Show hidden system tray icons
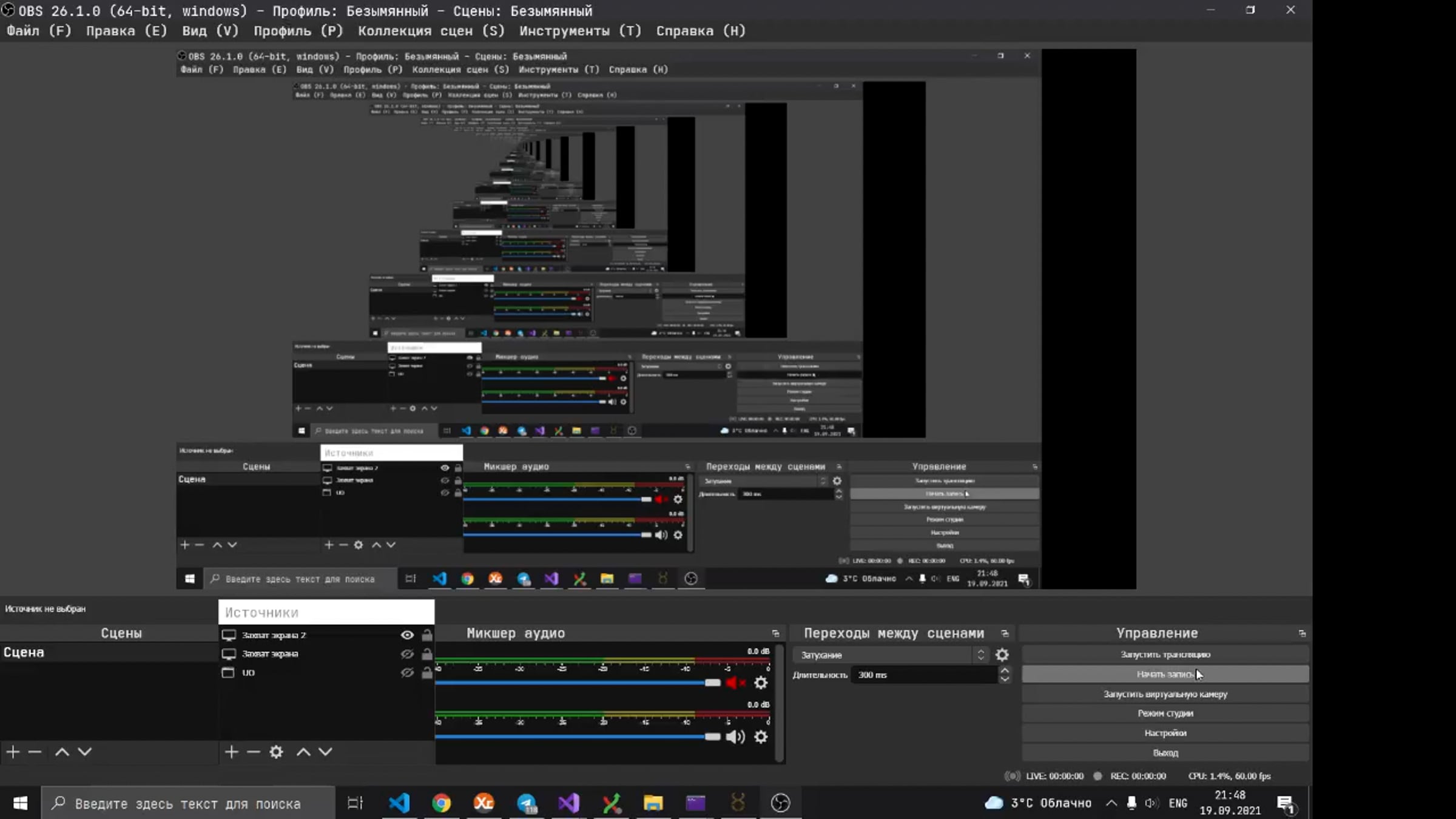Image resolution: width=1456 pixels, height=819 pixels. (1111, 803)
